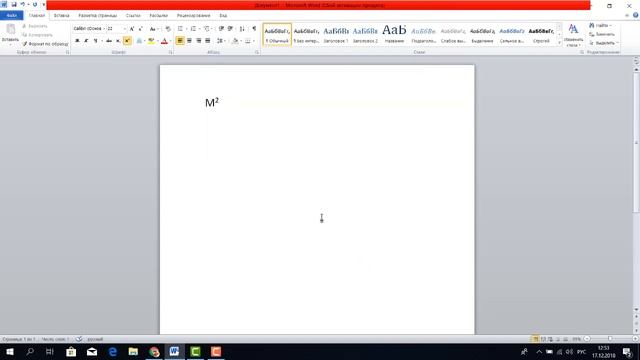Viewport: 640px width, 360px height.
Task: Toggle strikethrough formatting
Action: [109, 41]
